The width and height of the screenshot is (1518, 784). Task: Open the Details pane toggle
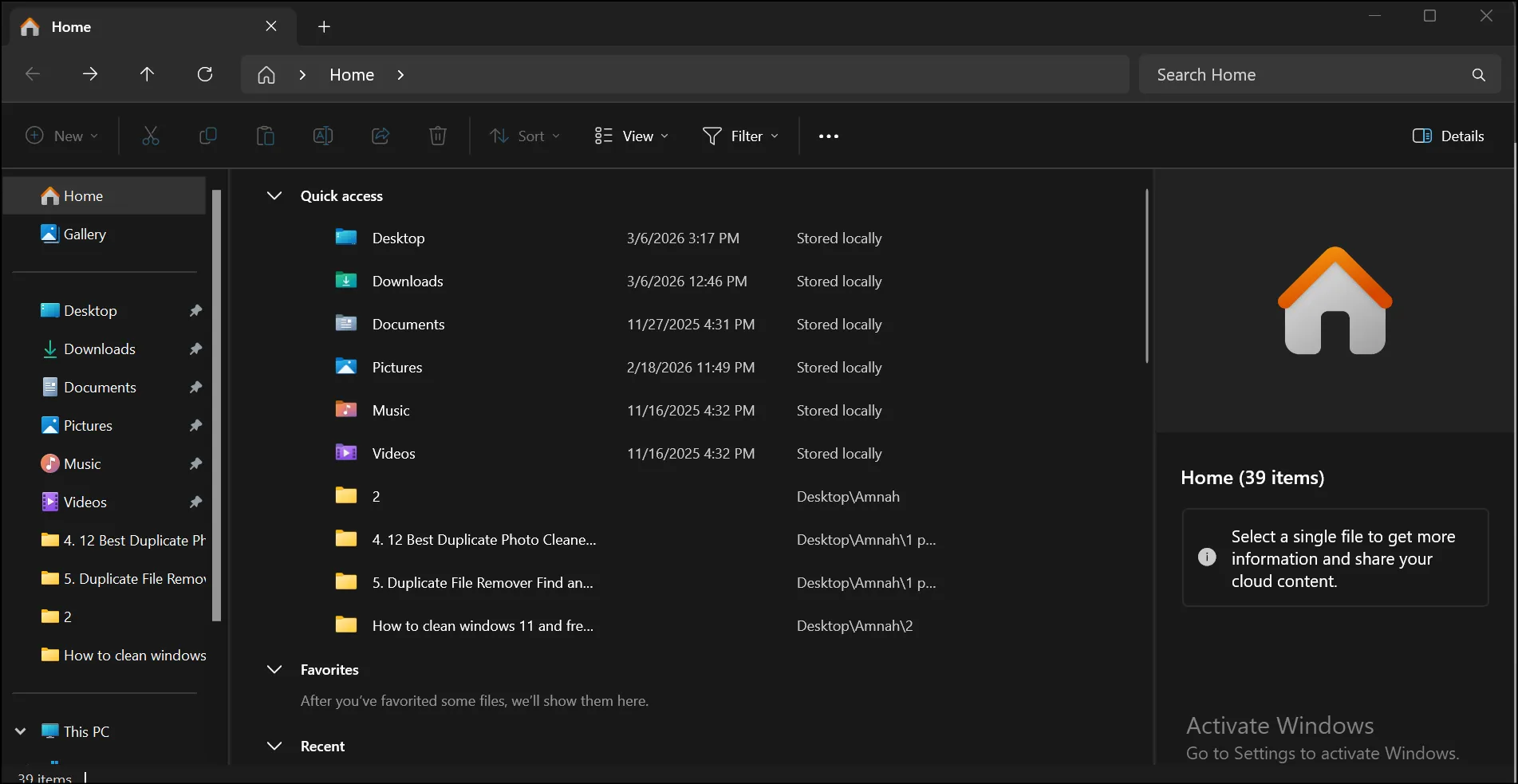click(x=1448, y=136)
